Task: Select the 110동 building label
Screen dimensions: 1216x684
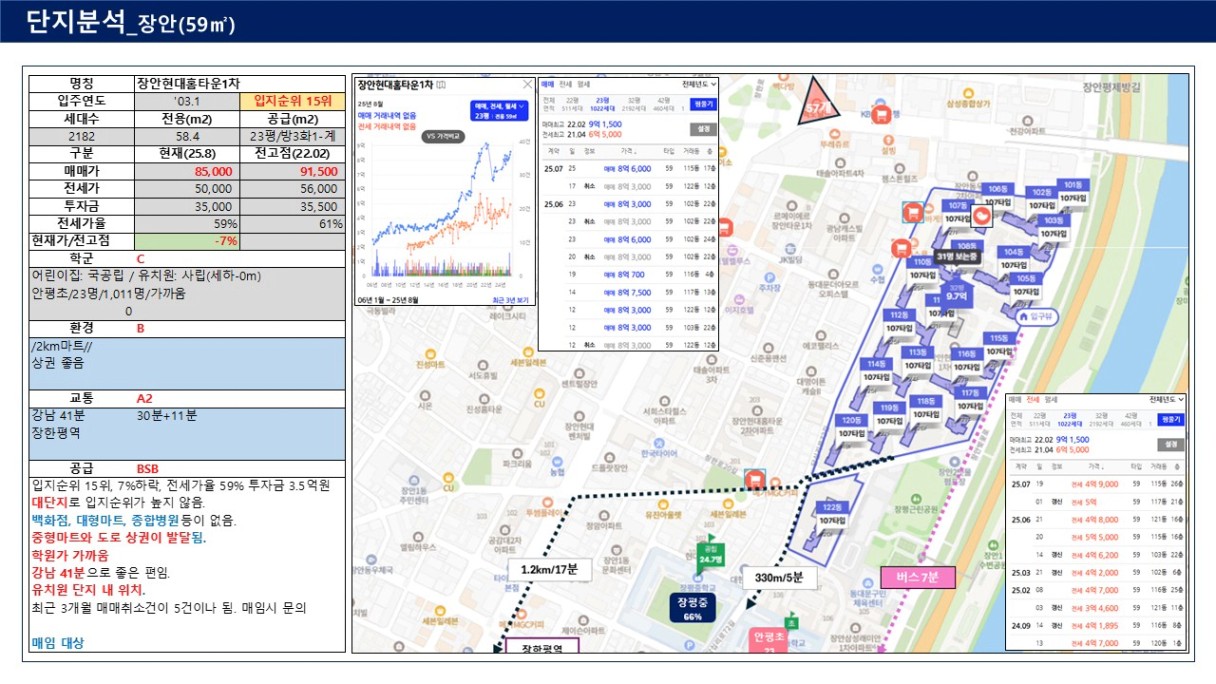Action: click(x=921, y=261)
